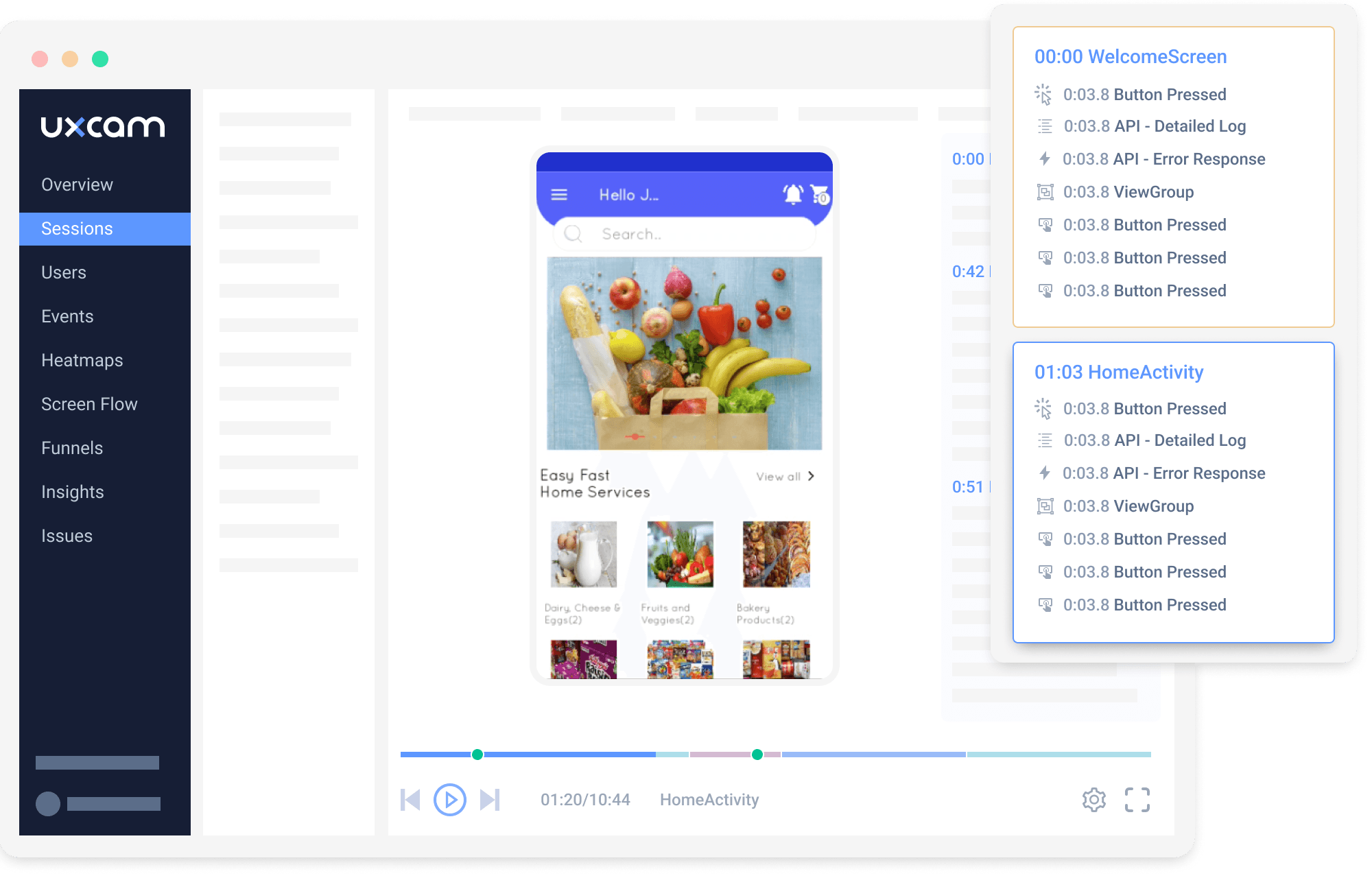
Task: Click the shopping cart icon in the app header
Action: 819,195
